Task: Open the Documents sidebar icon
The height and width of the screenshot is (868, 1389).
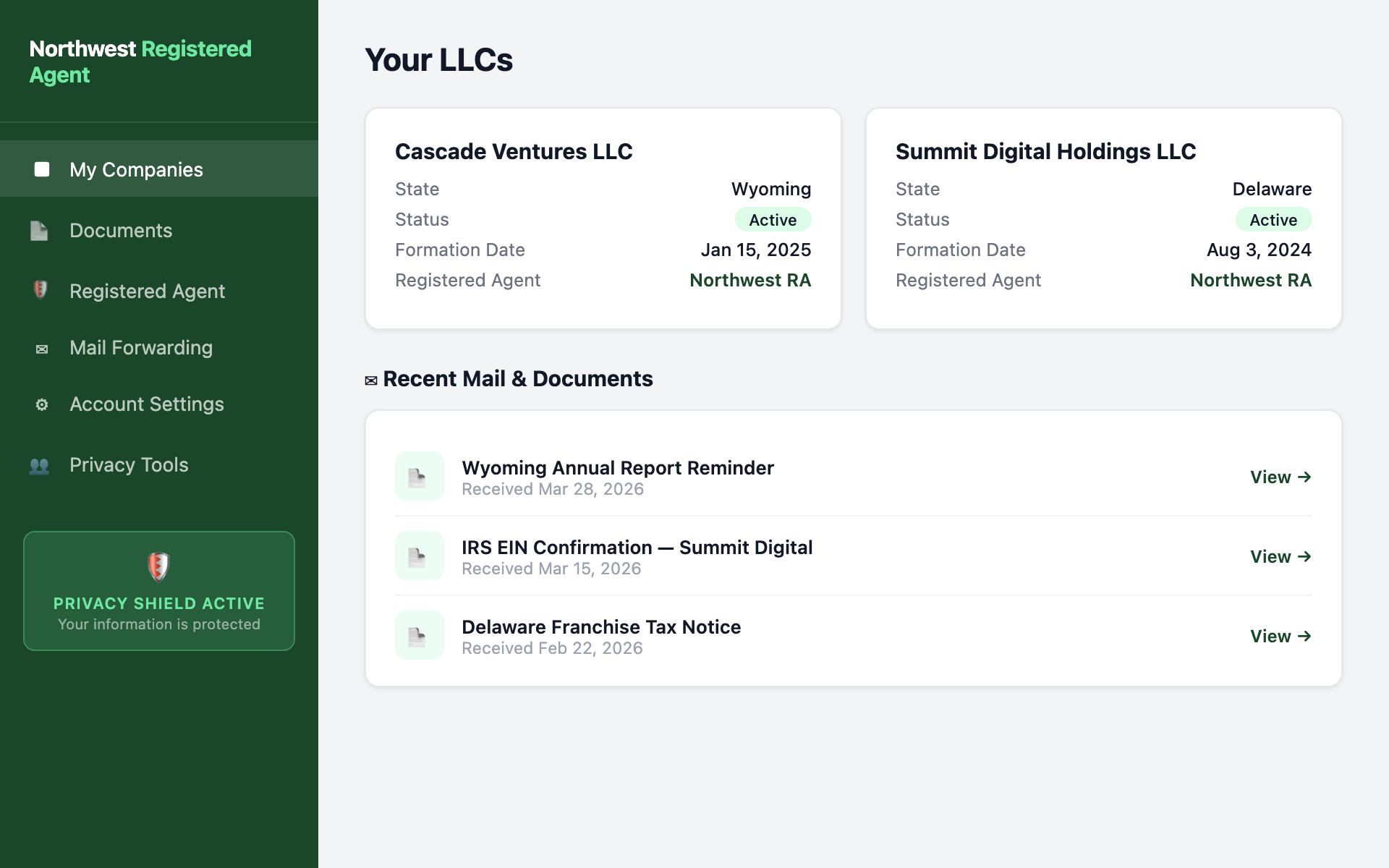Action: [x=41, y=230]
